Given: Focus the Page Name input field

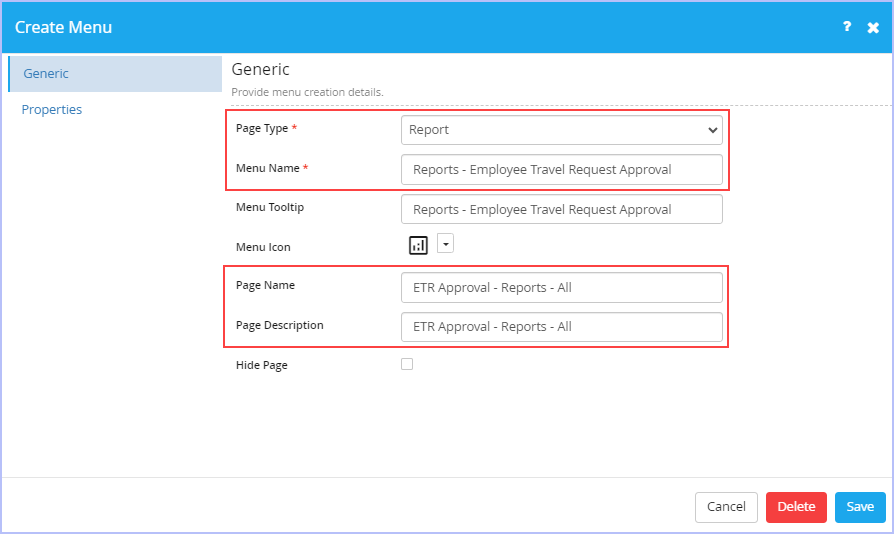Looking at the screenshot, I should (x=562, y=287).
